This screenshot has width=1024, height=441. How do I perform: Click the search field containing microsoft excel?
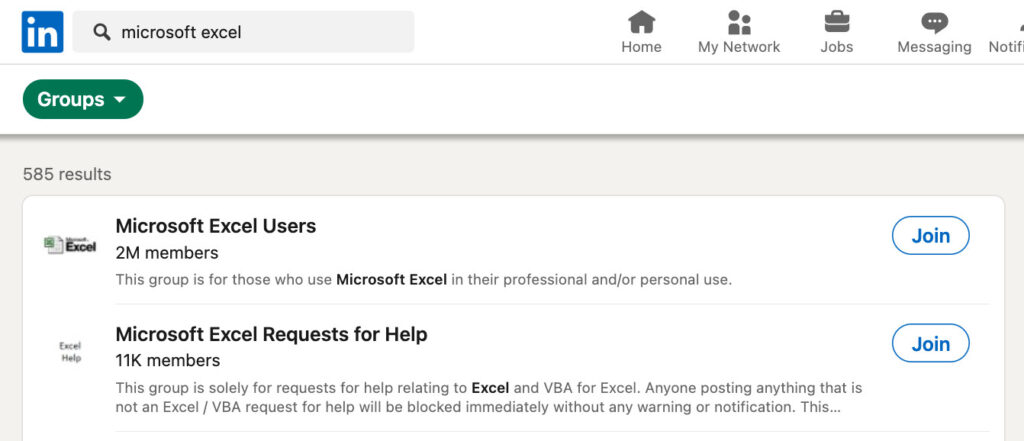click(x=260, y=32)
